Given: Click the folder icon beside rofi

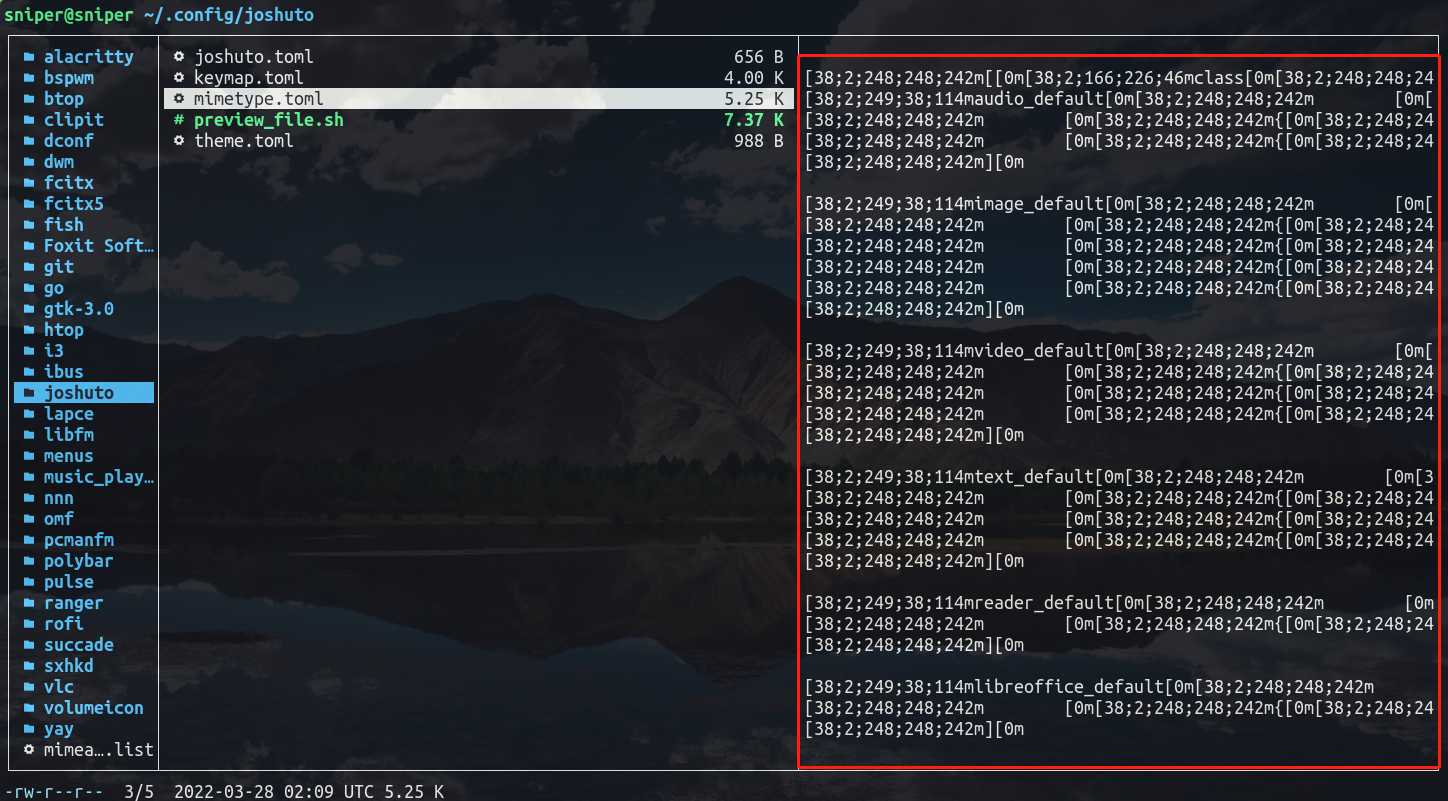Looking at the screenshot, I should [x=29, y=624].
